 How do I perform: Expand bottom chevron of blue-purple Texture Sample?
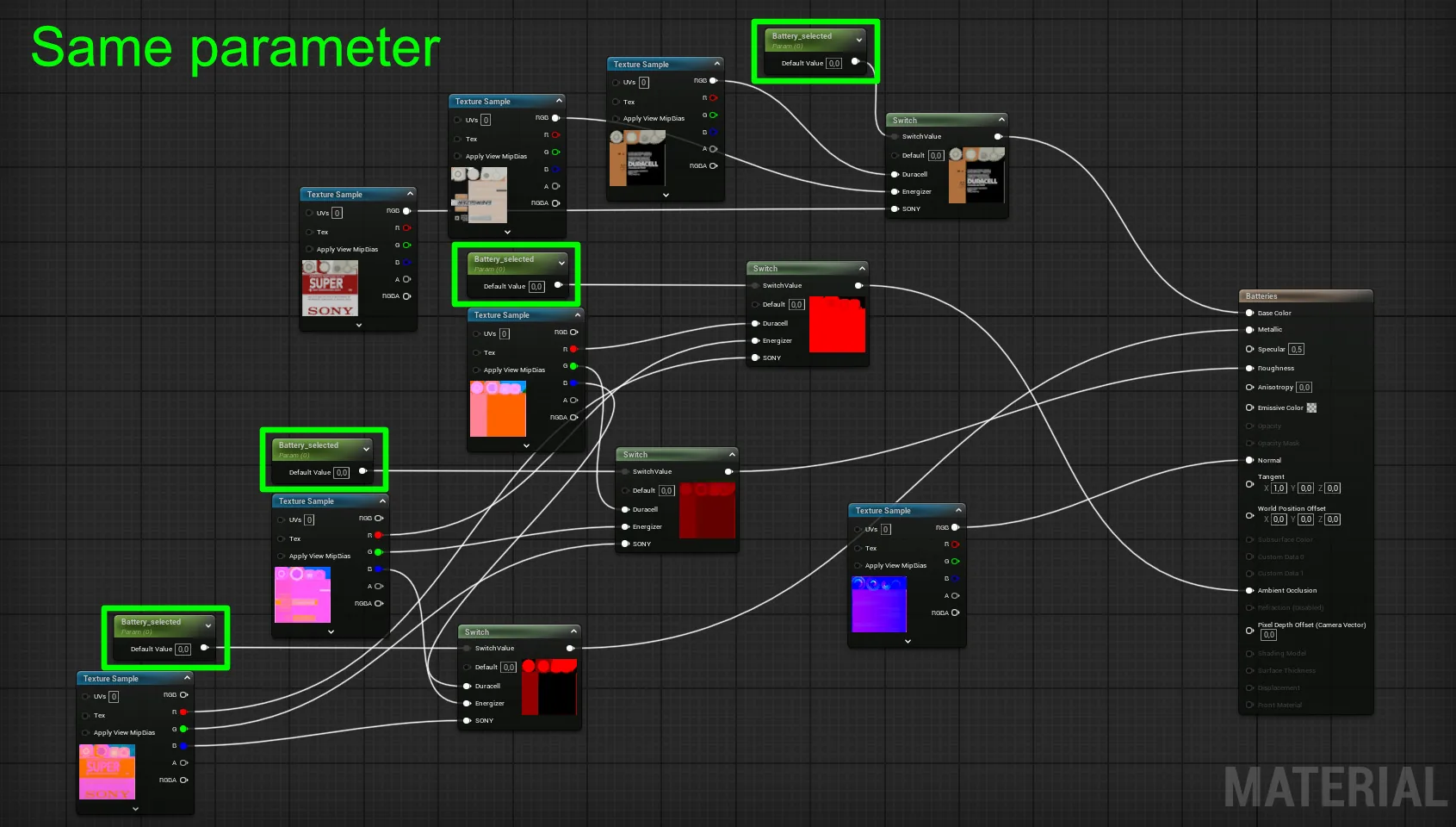[x=908, y=641]
